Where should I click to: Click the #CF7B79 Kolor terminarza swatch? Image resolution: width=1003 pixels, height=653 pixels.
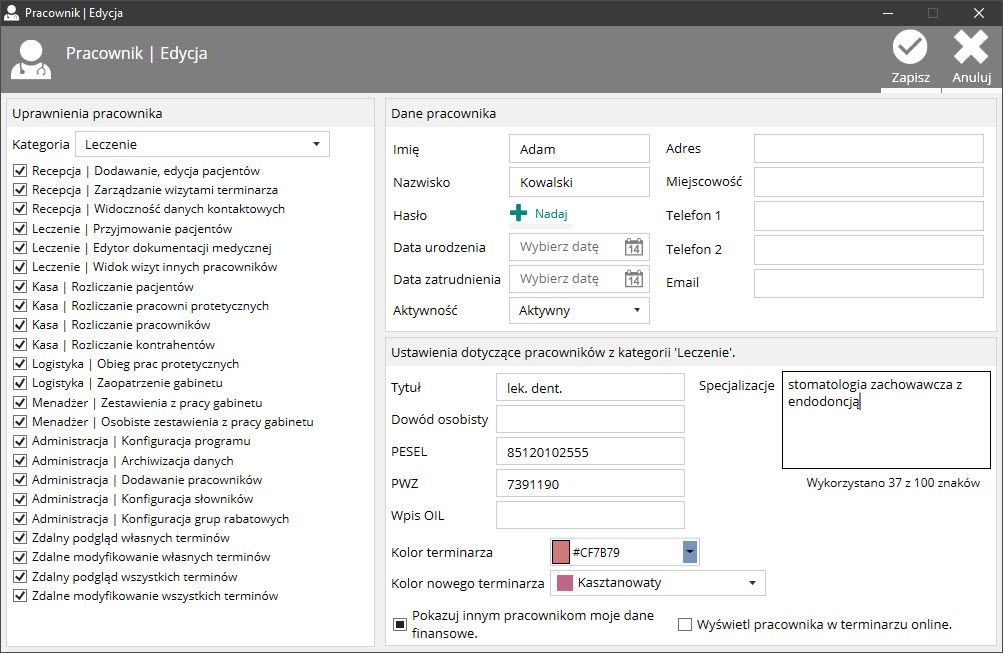[561, 552]
